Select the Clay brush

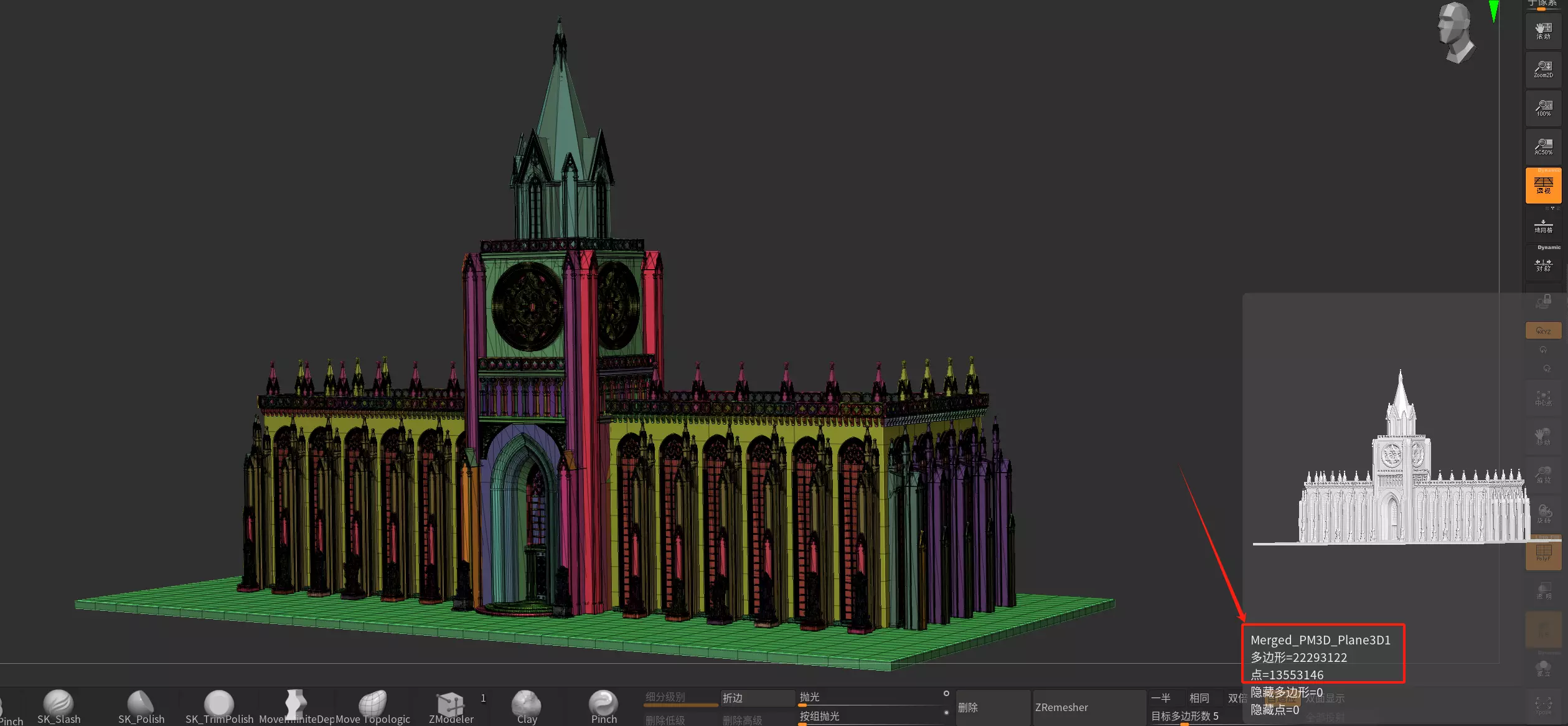[527, 707]
